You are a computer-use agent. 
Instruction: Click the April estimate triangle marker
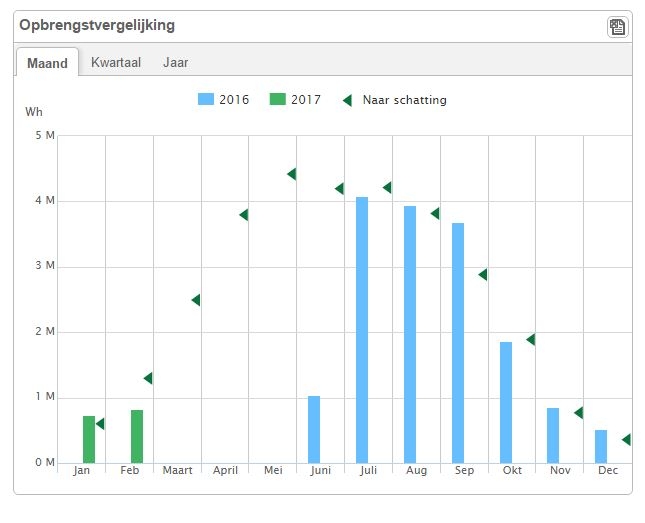pos(243,215)
